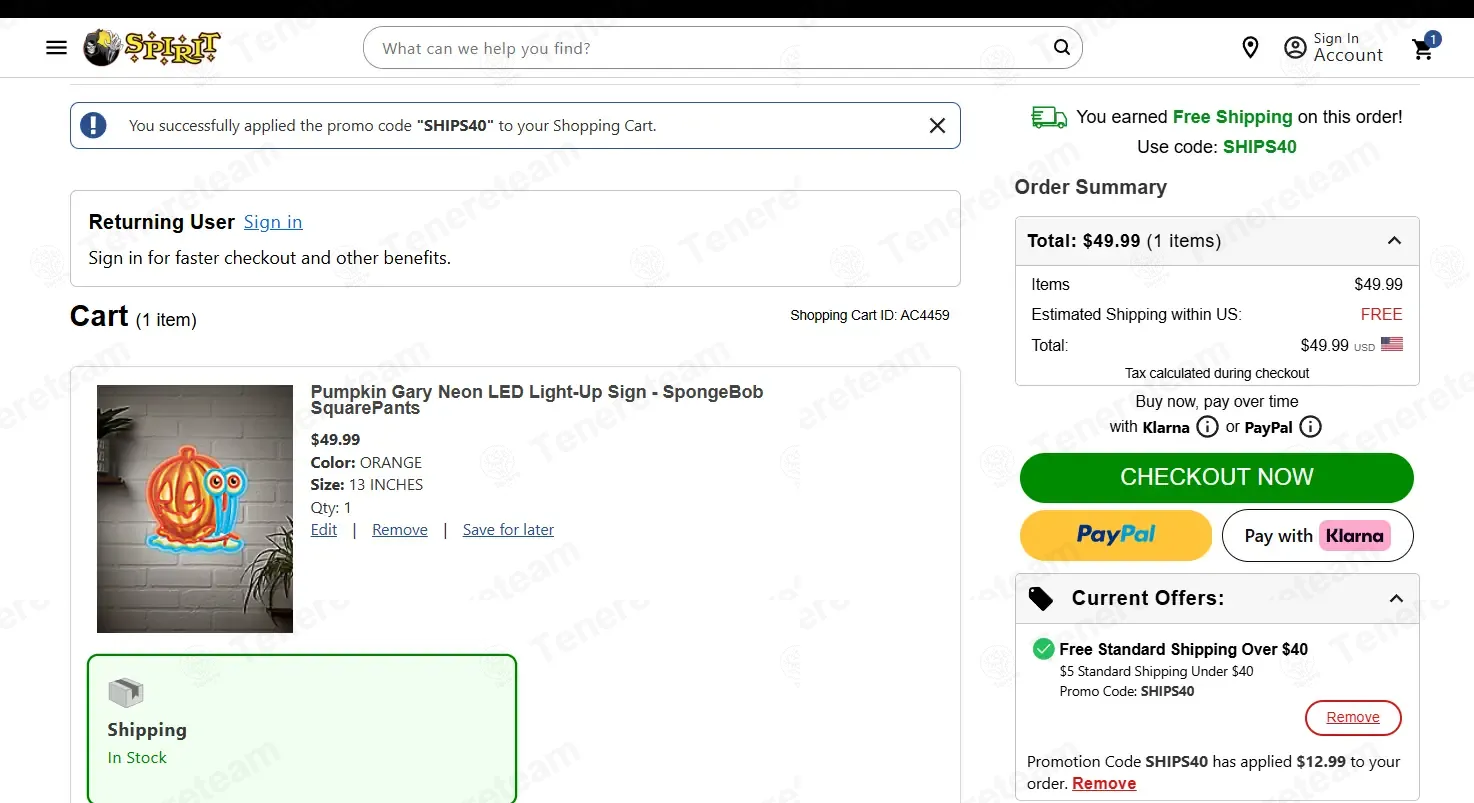Click the 'Color: ORANGE' text
This screenshot has width=1474, height=803.
(x=366, y=463)
